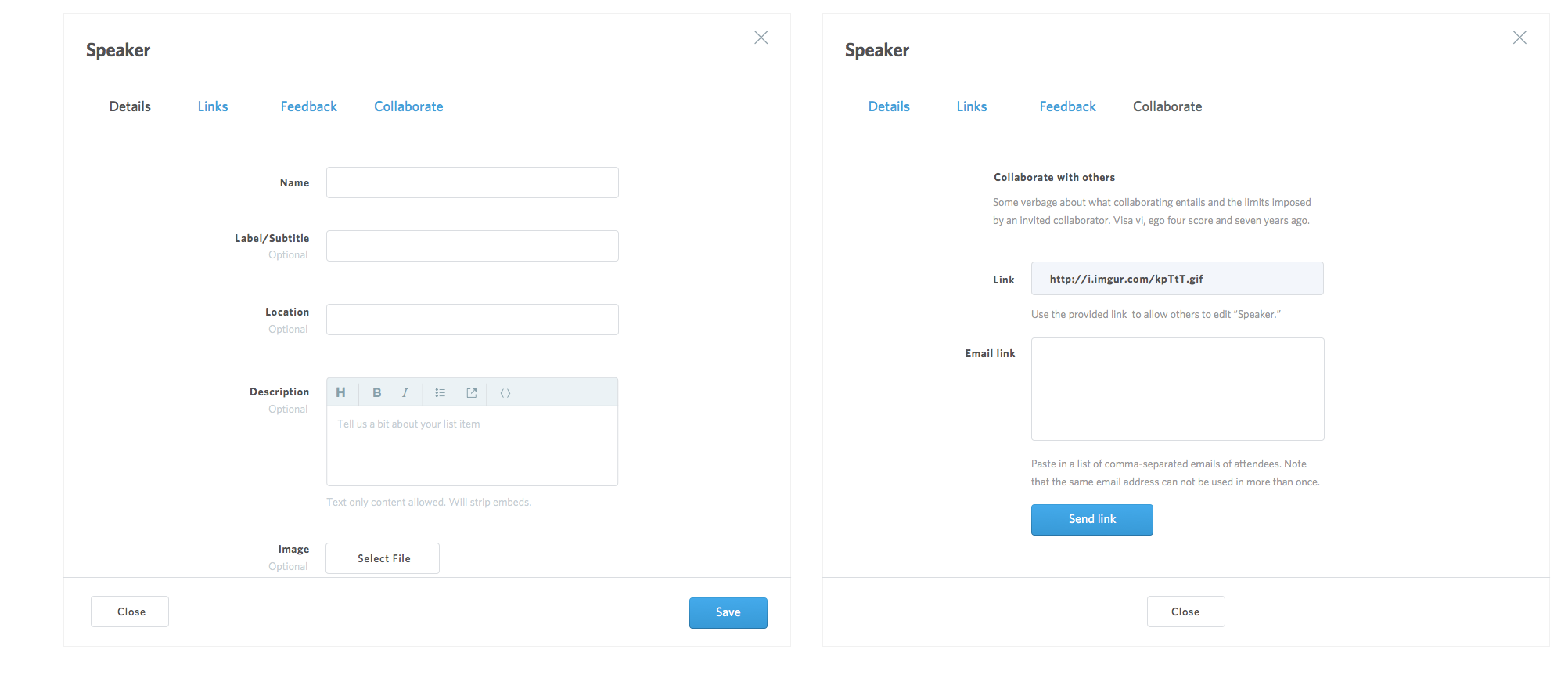Go to Details tab in right dialog
The width and height of the screenshot is (1568, 682).
click(889, 106)
